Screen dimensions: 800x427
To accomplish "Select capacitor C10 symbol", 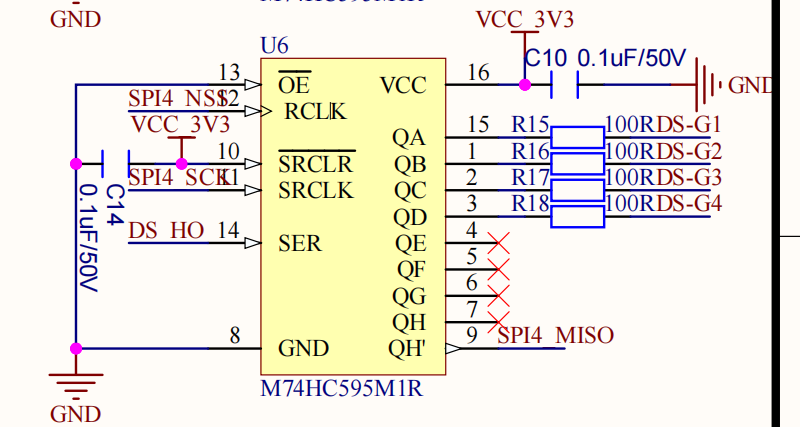I will point(565,85).
